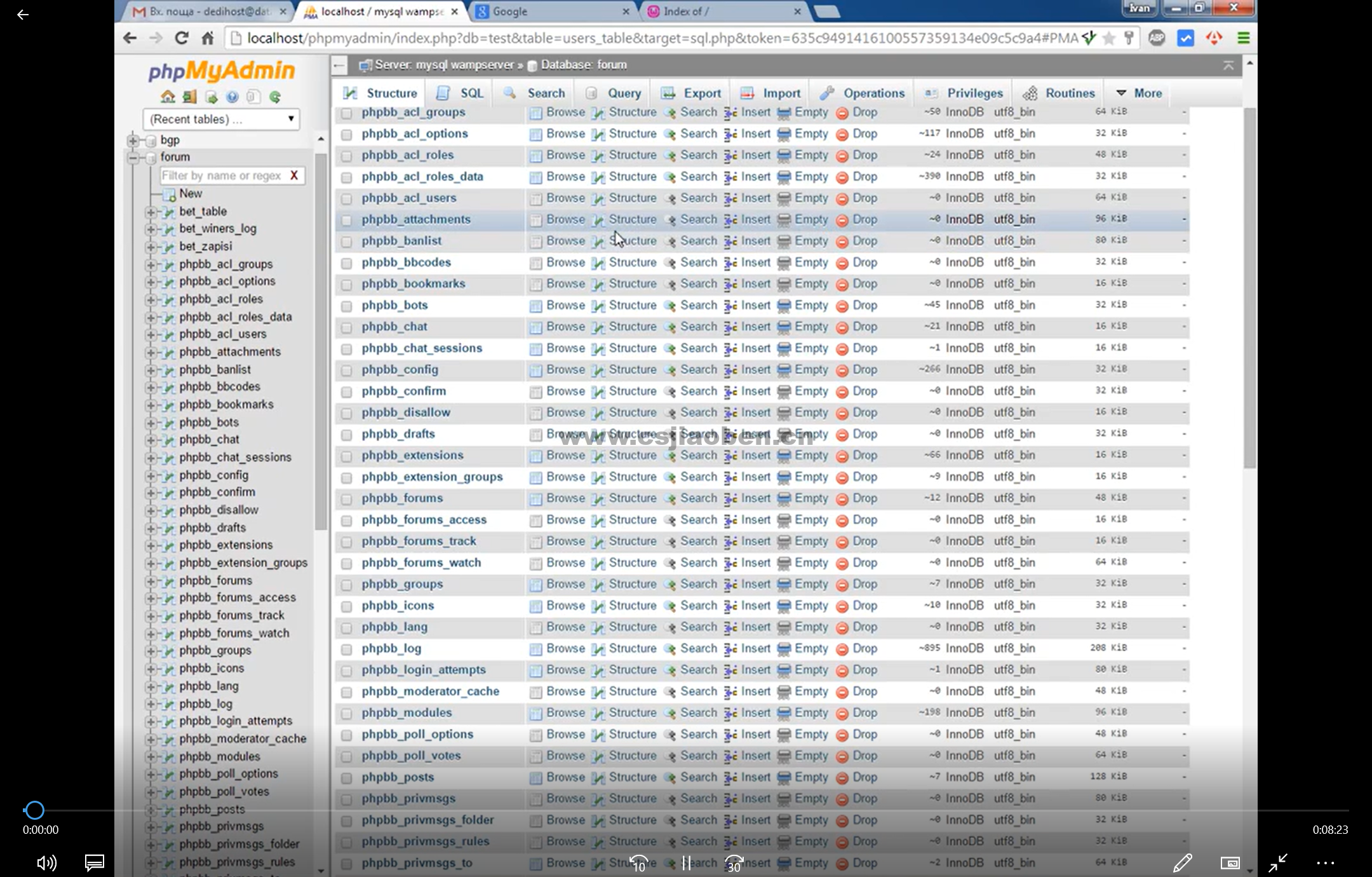Open the More tab dropdown

[1139, 93]
